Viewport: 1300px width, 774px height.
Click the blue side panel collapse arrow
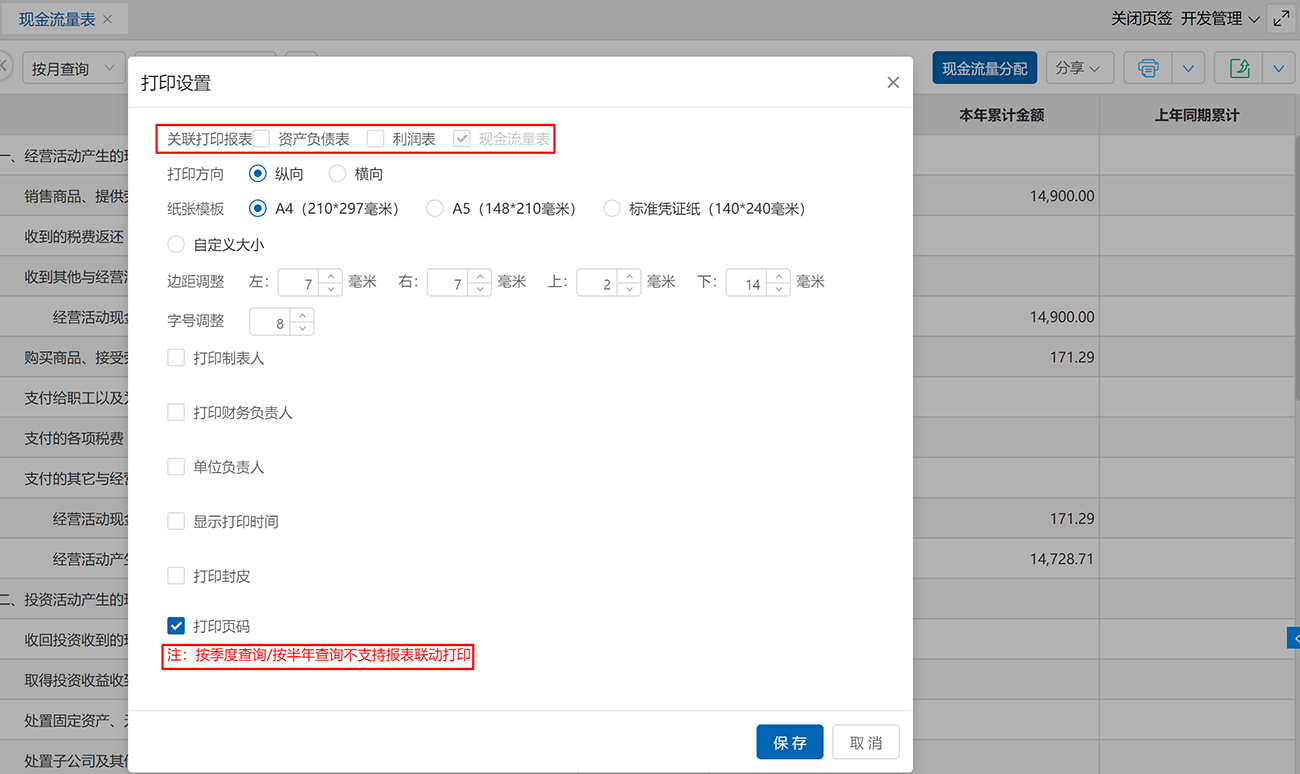tap(1294, 638)
